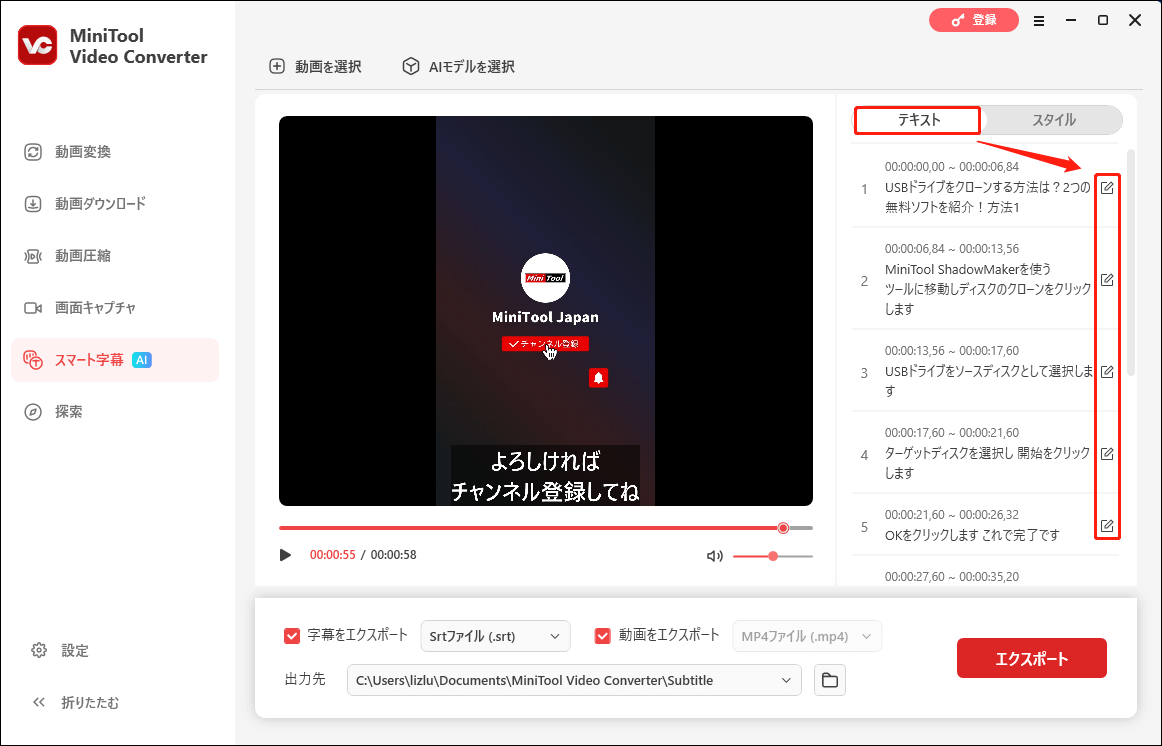This screenshot has height=746, width=1162.
Task: Switch to the スタイル tab
Action: [x=1053, y=120]
